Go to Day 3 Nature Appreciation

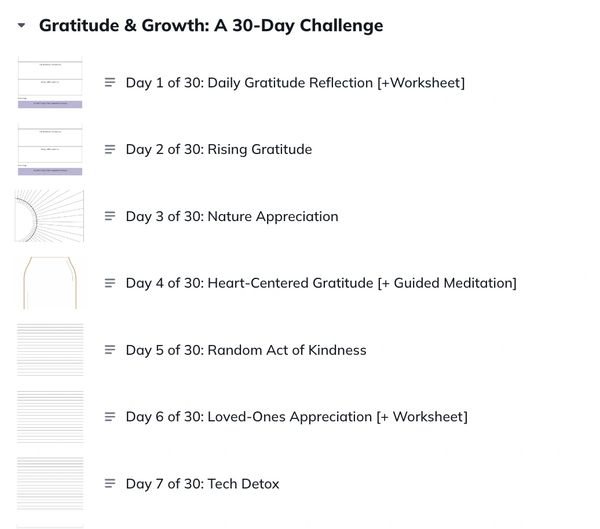[x=232, y=217]
